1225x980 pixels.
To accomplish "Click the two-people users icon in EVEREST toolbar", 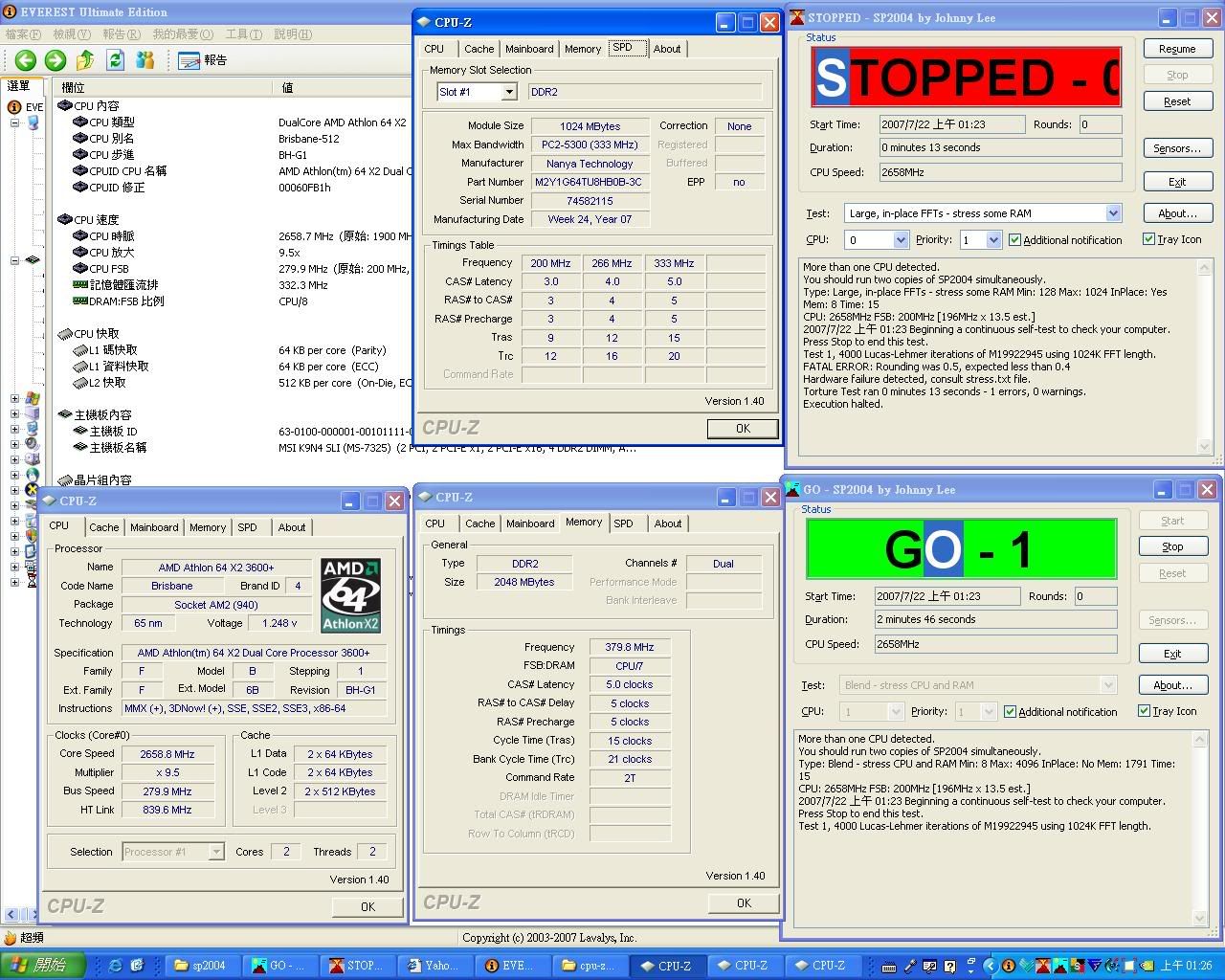I will pyautogui.click(x=145, y=60).
